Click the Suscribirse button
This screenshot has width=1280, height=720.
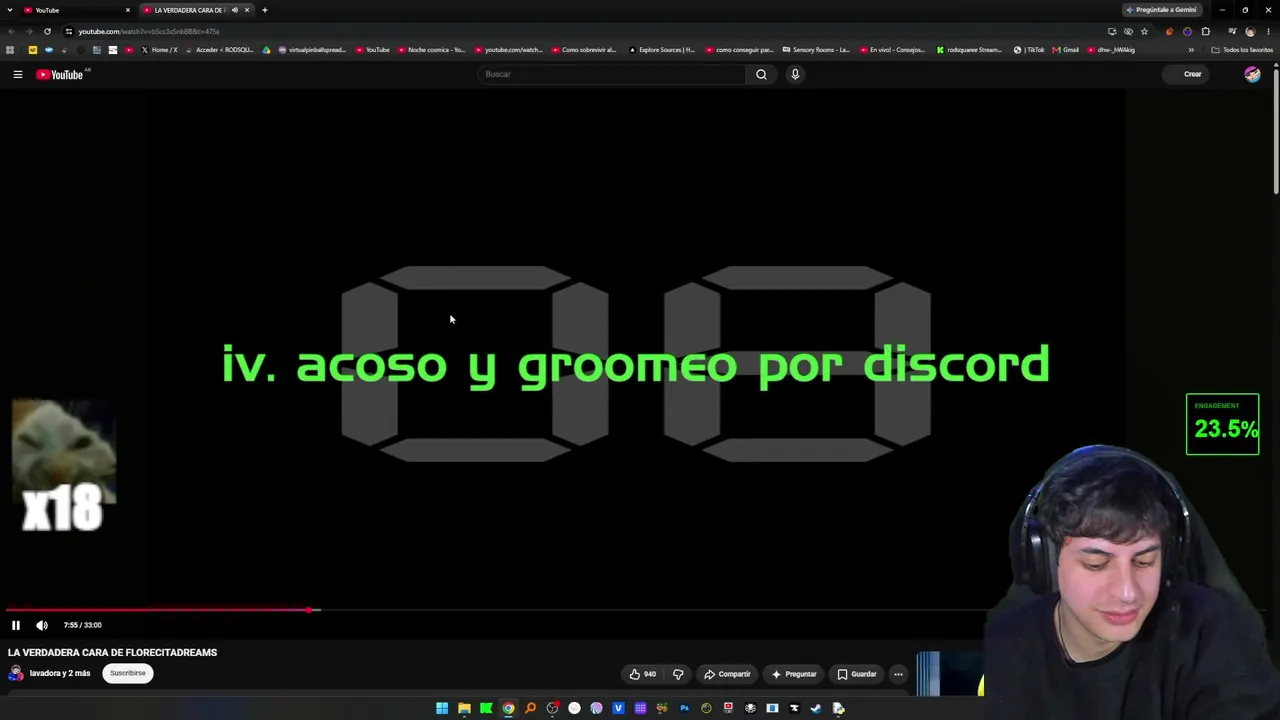pyautogui.click(x=128, y=673)
